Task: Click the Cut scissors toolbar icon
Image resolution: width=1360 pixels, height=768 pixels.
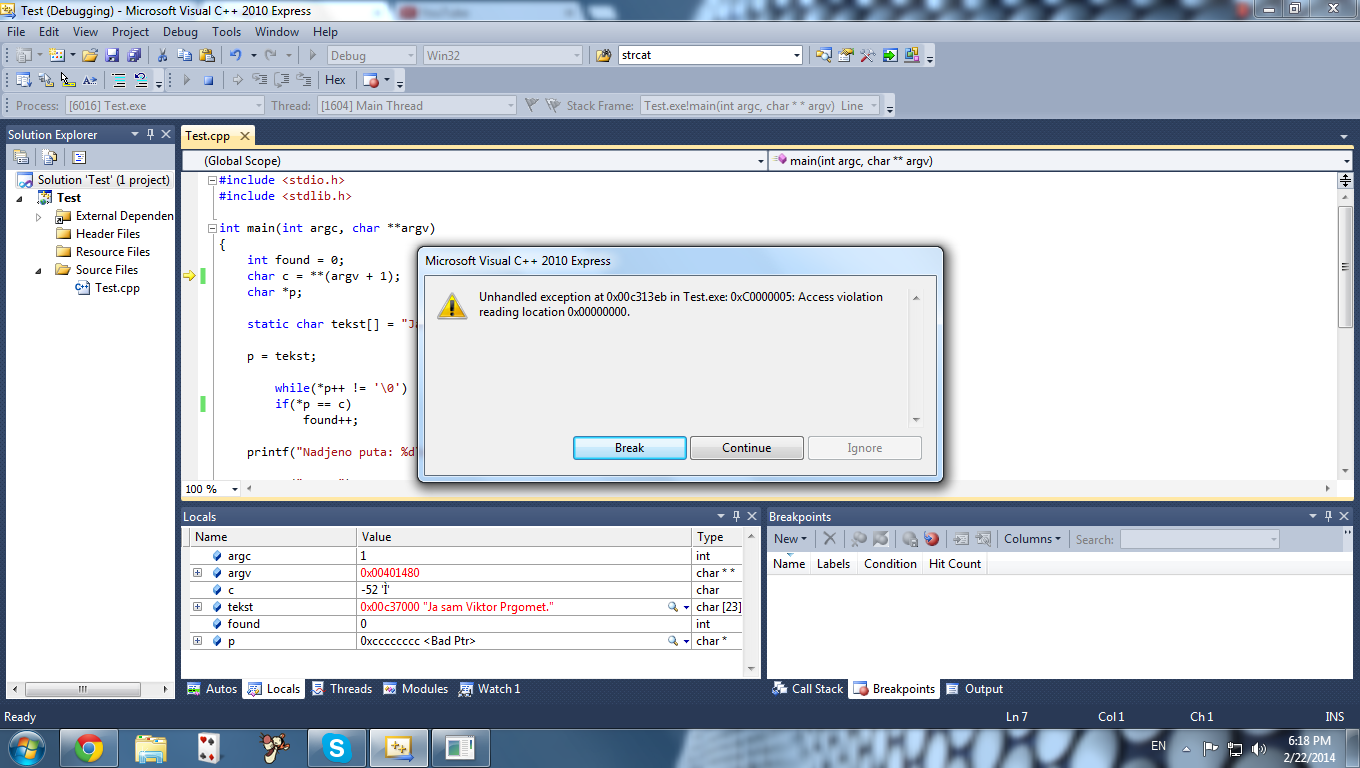Action: (x=163, y=55)
